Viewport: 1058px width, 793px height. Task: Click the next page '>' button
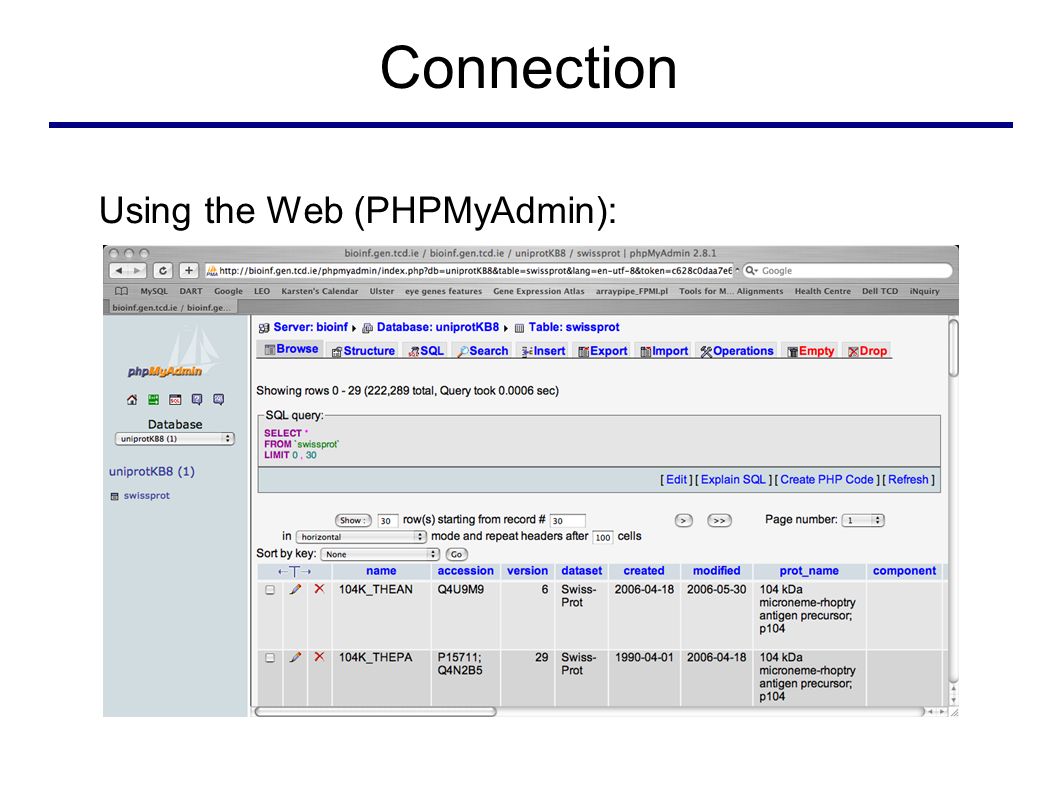pyautogui.click(x=684, y=520)
